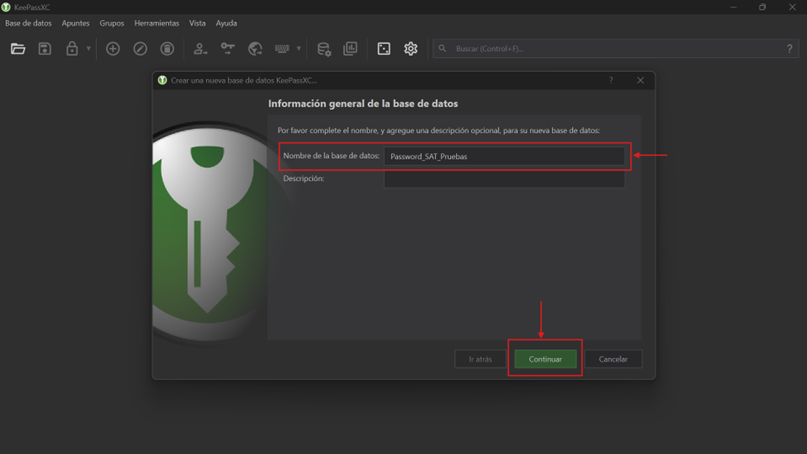Lock the database with padlock icon
The height and width of the screenshot is (454, 807).
(x=72, y=49)
